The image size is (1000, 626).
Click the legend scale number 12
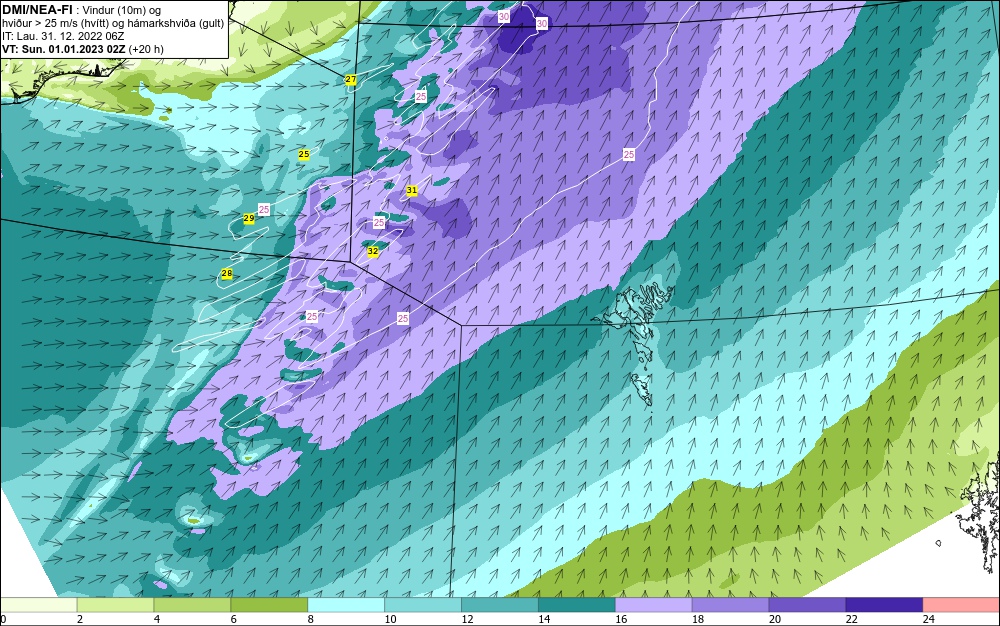coord(467,619)
